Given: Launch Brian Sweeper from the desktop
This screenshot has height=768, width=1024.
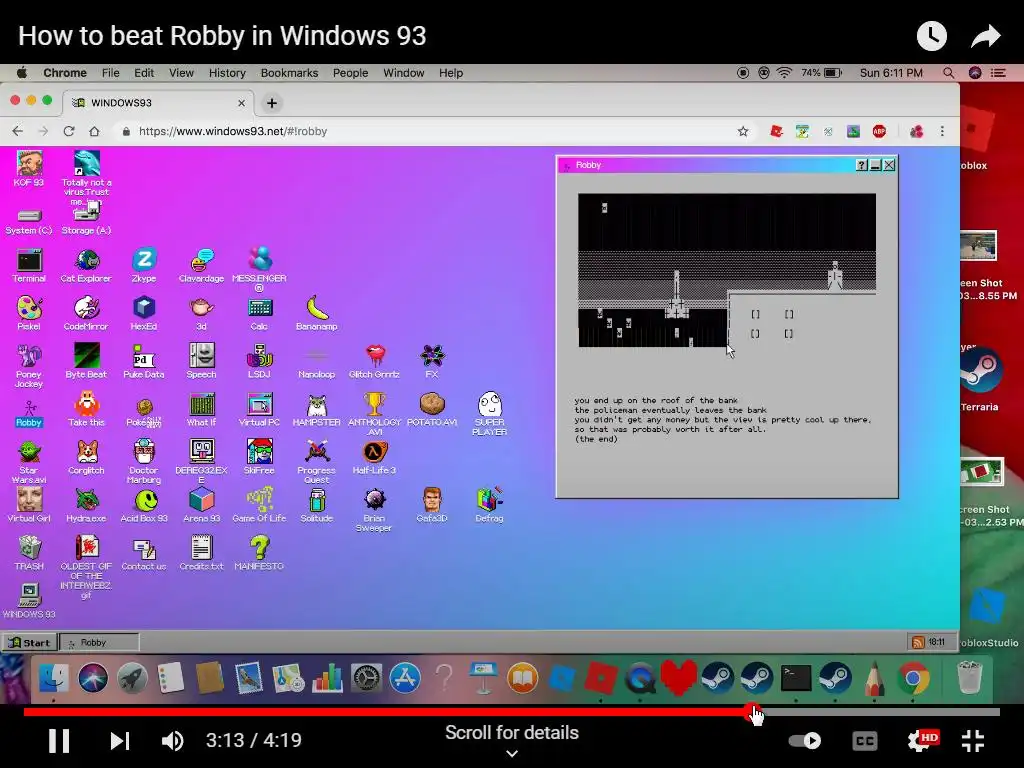Looking at the screenshot, I should point(374,509).
